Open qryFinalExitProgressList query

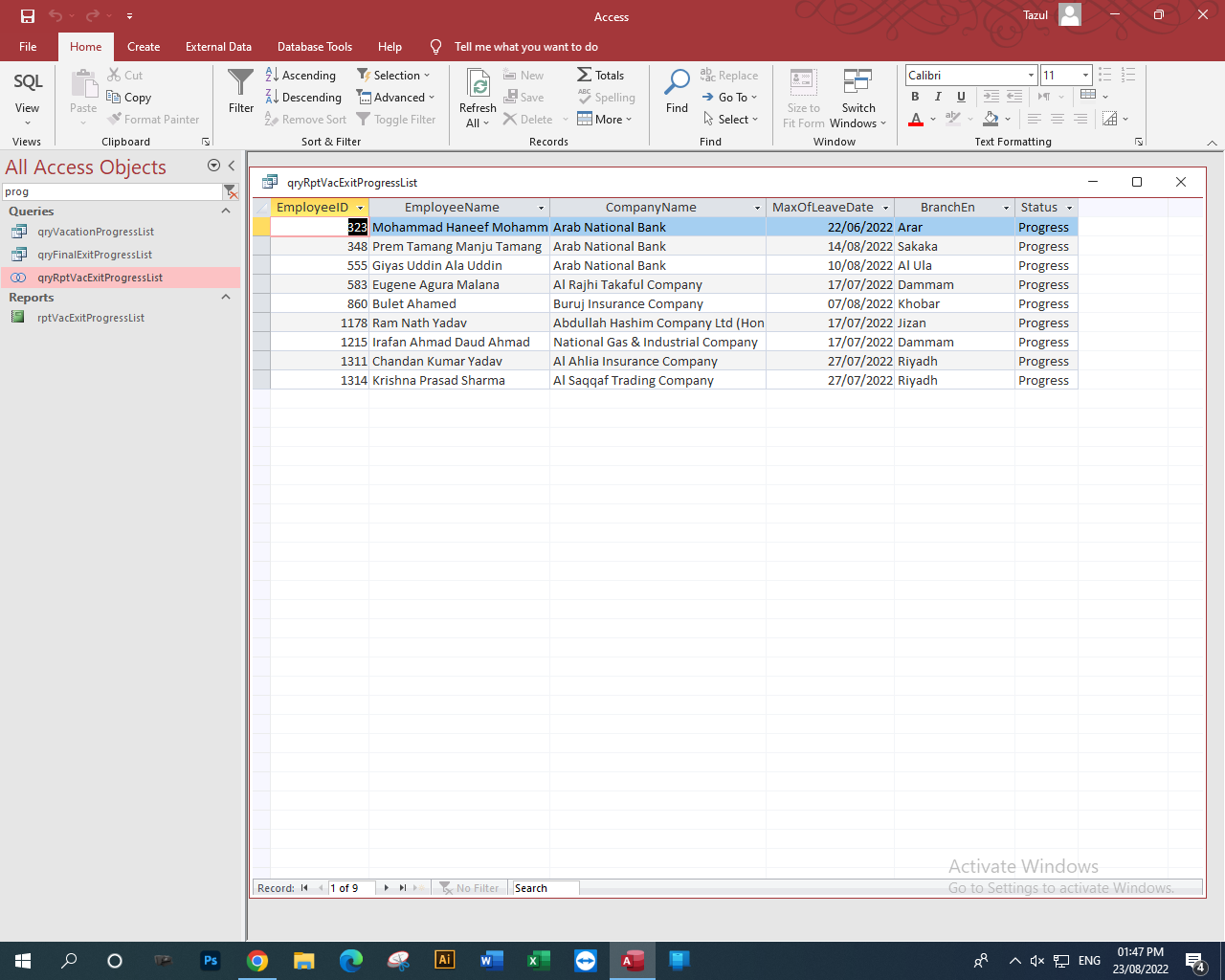(x=95, y=255)
